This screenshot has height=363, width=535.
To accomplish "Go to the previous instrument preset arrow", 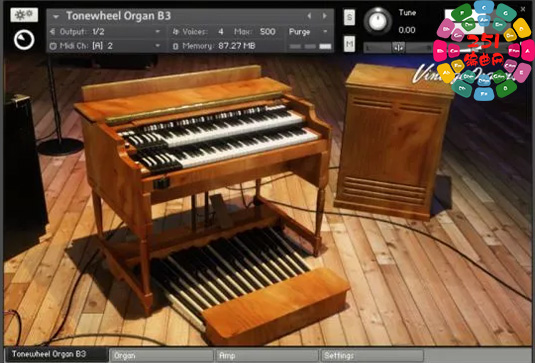I will pyautogui.click(x=309, y=16).
